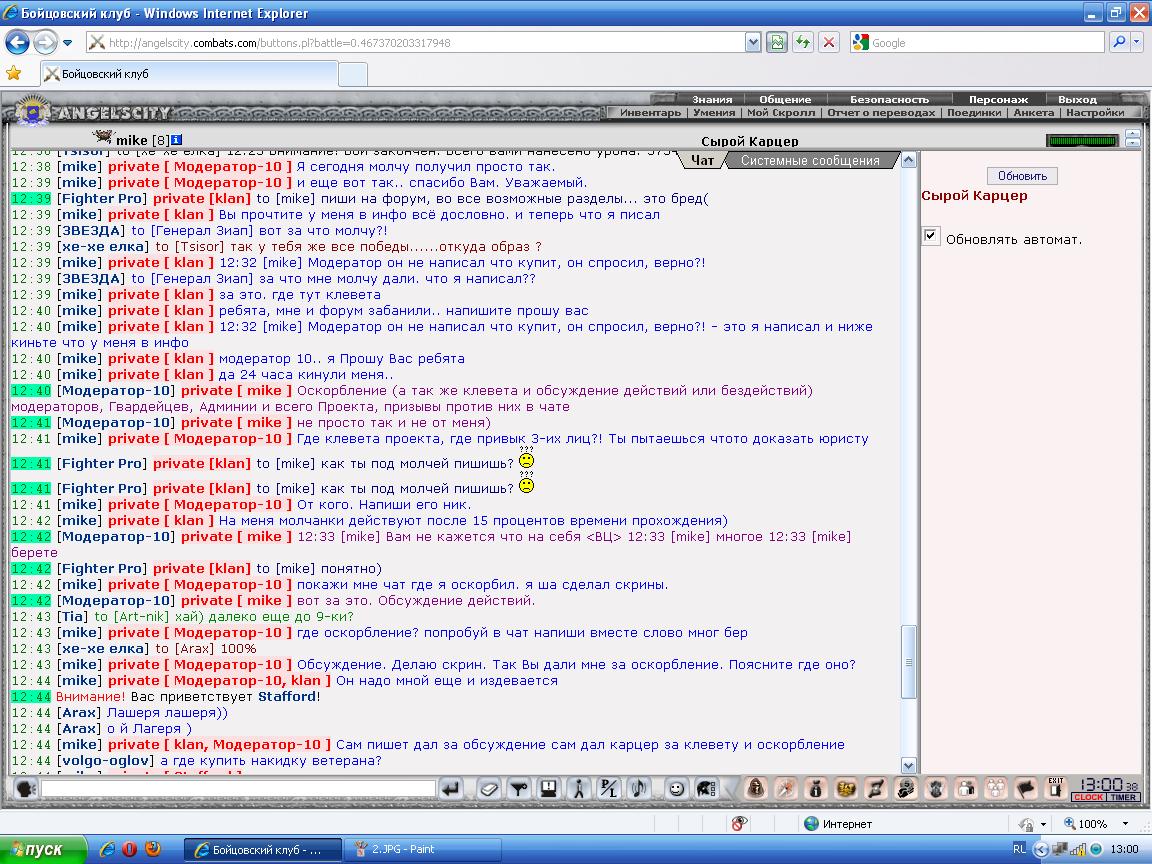
Task: Click the black flag icon
Action: tap(1026, 788)
